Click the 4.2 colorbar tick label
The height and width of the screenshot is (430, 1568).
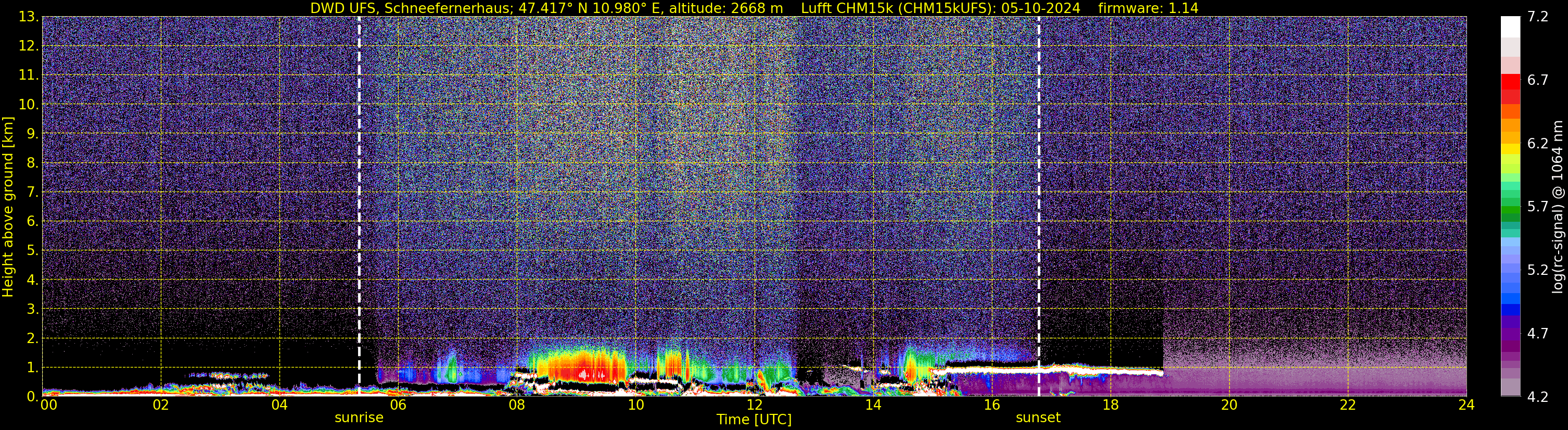click(x=1538, y=397)
